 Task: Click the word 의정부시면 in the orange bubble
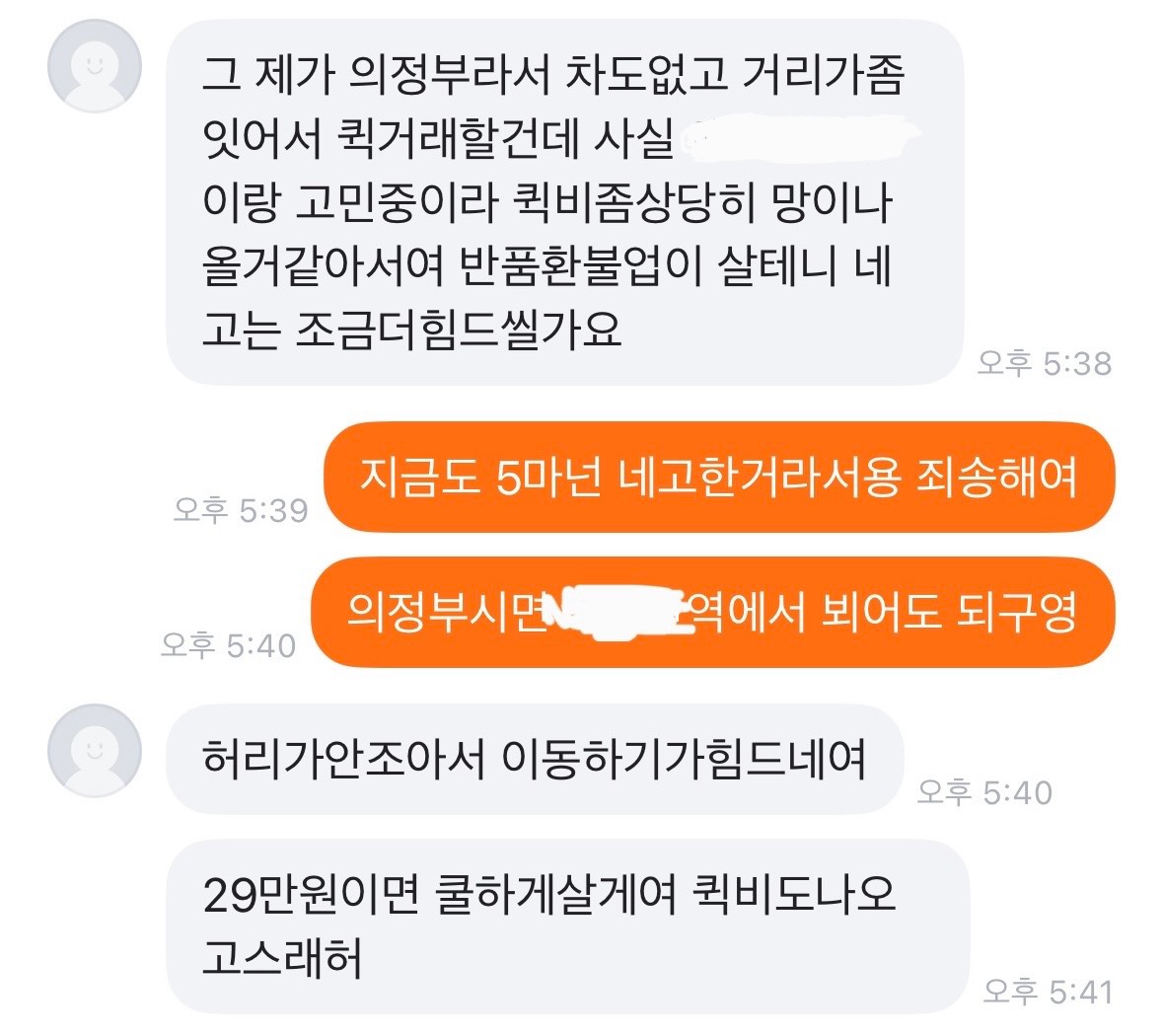447,613
